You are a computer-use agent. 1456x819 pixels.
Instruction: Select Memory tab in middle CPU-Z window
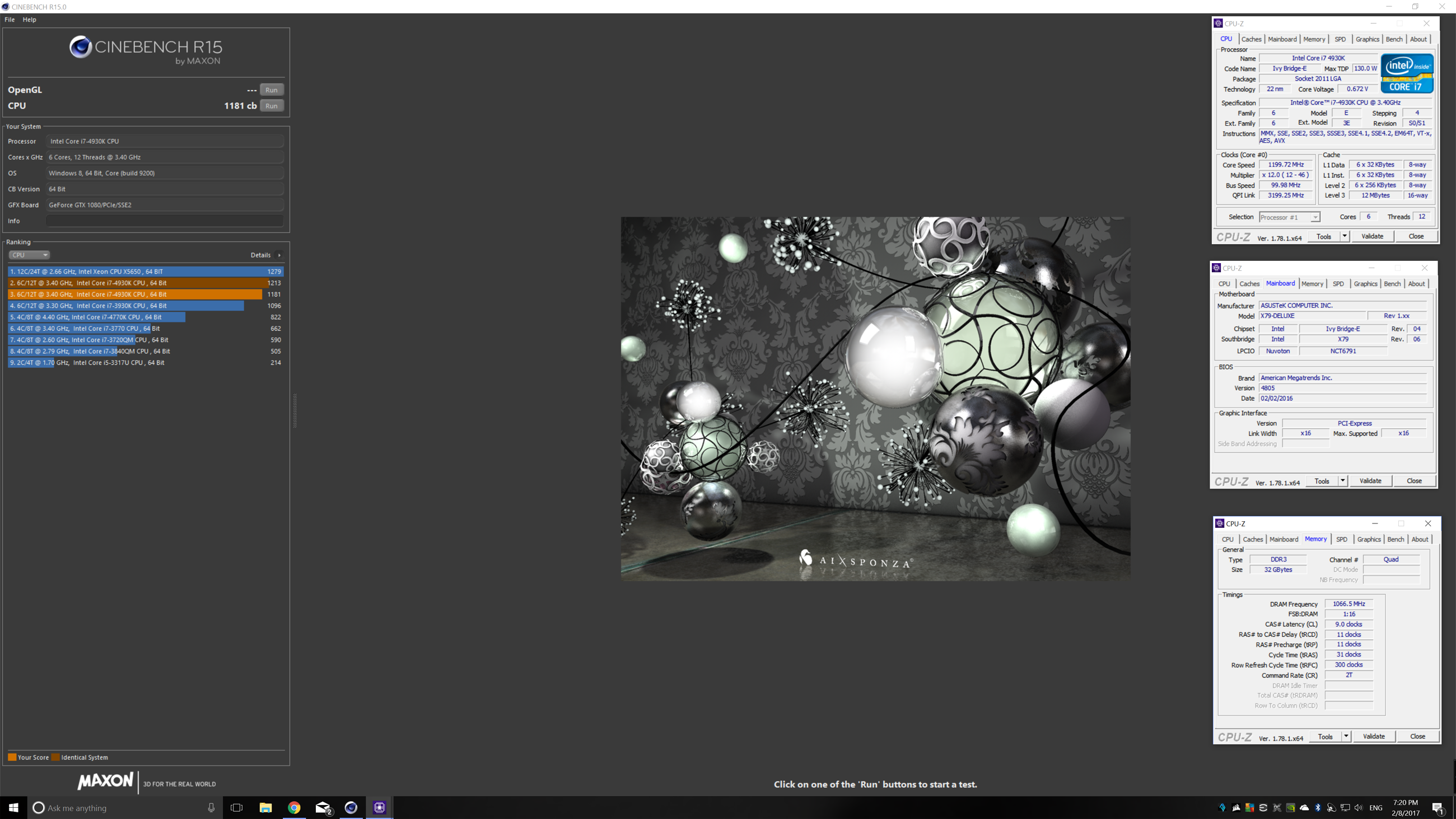coord(1312,284)
